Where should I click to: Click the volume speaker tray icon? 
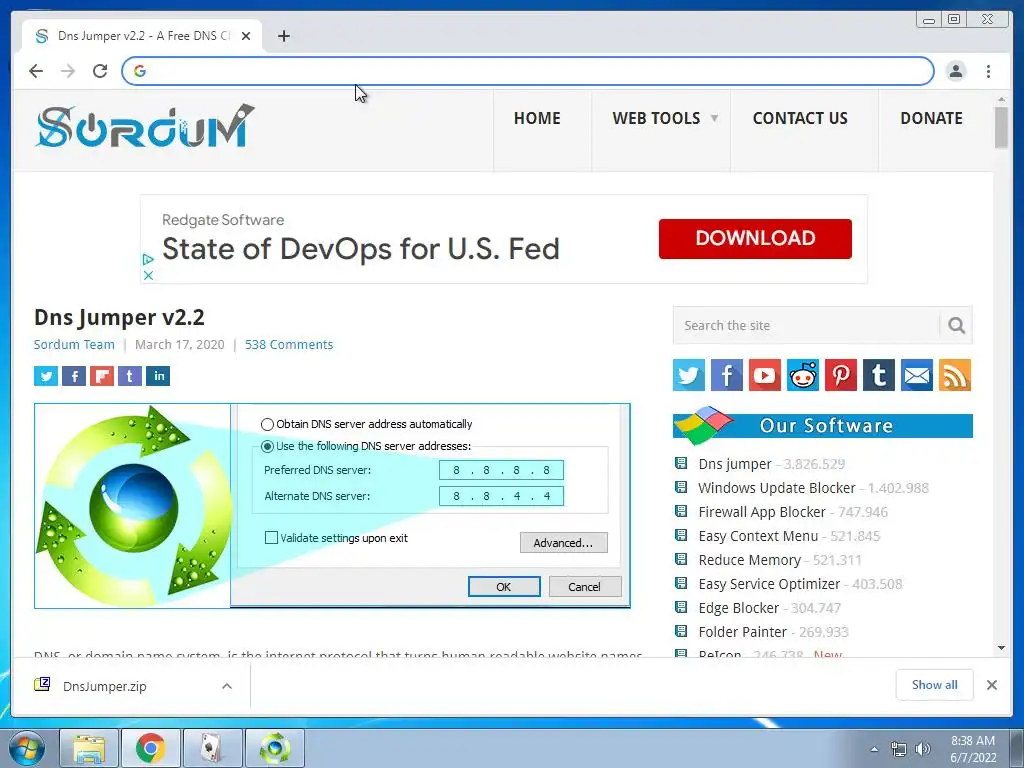pos(923,749)
